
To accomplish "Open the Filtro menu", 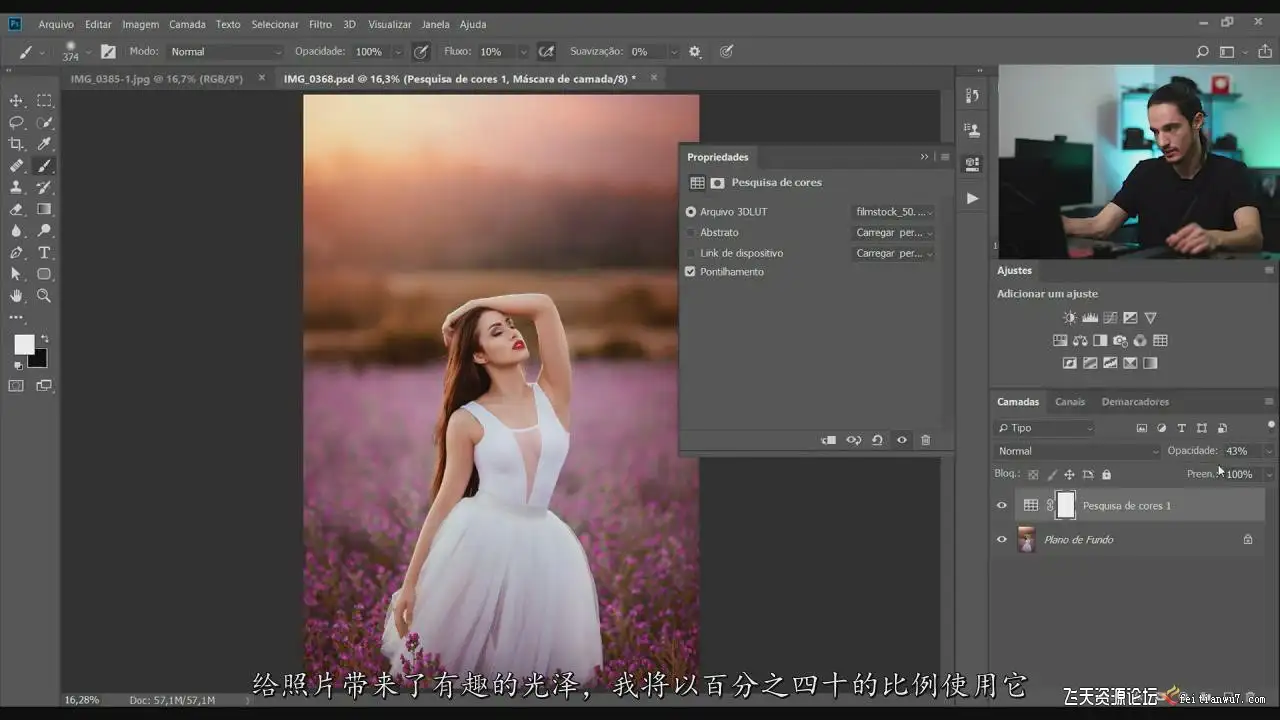I will coord(320,24).
